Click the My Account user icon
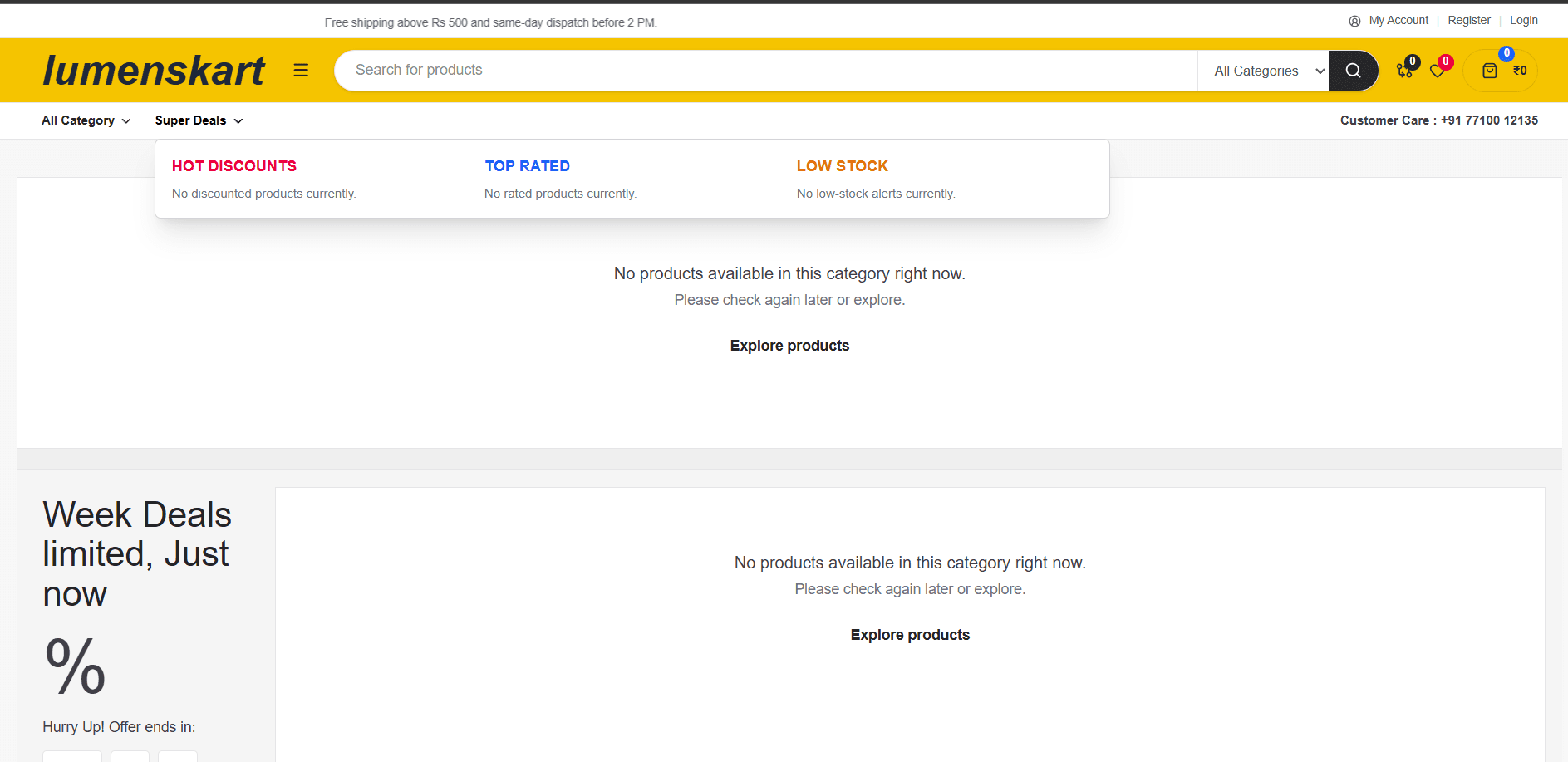Image resolution: width=1568 pixels, height=762 pixels. click(x=1354, y=21)
